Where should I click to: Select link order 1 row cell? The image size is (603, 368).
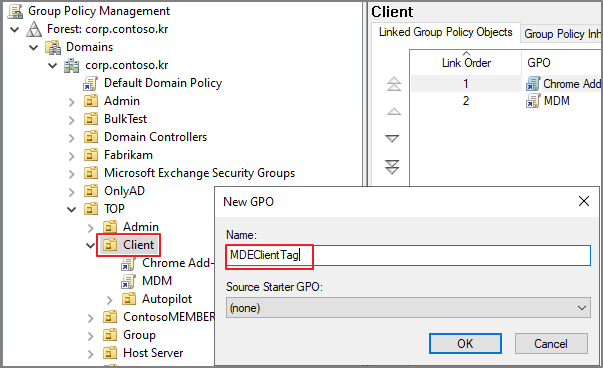click(x=466, y=84)
